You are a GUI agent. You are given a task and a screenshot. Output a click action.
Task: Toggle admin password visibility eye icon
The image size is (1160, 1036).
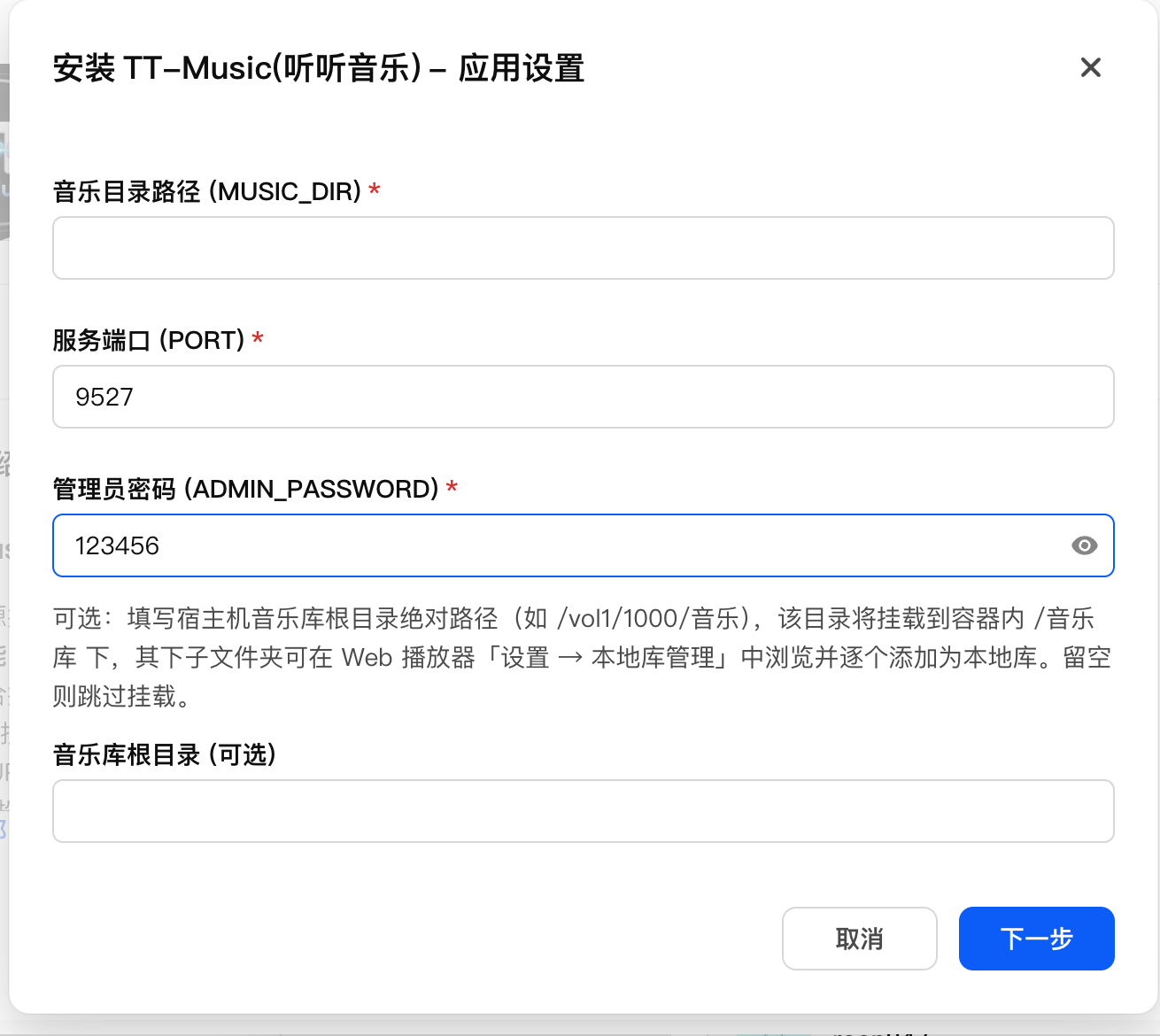pyautogui.click(x=1084, y=545)
